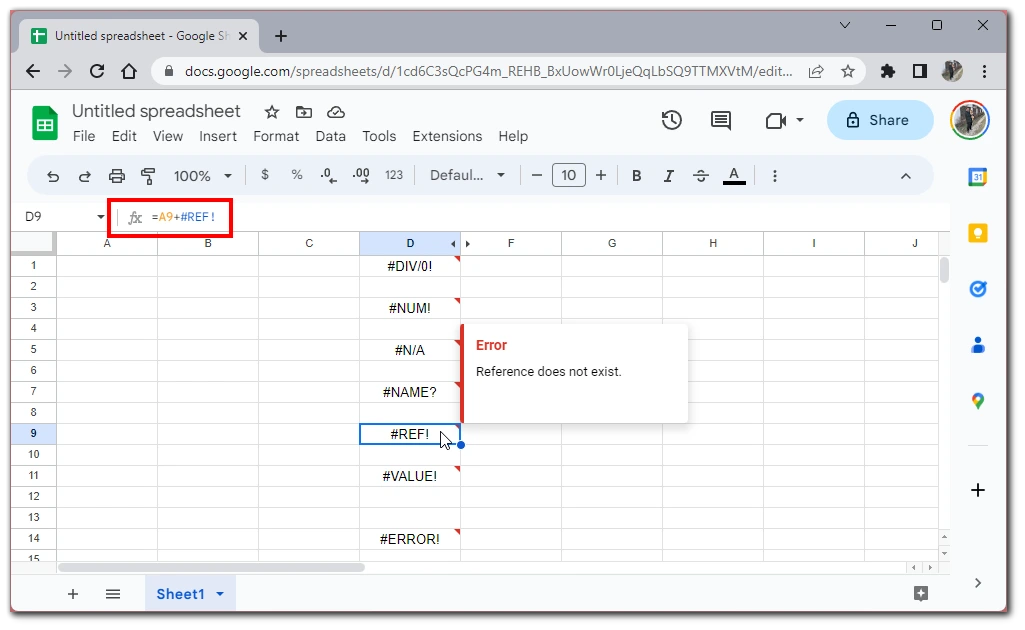Toggle bold formatting

pyautogui.click(x=636, y=175)
